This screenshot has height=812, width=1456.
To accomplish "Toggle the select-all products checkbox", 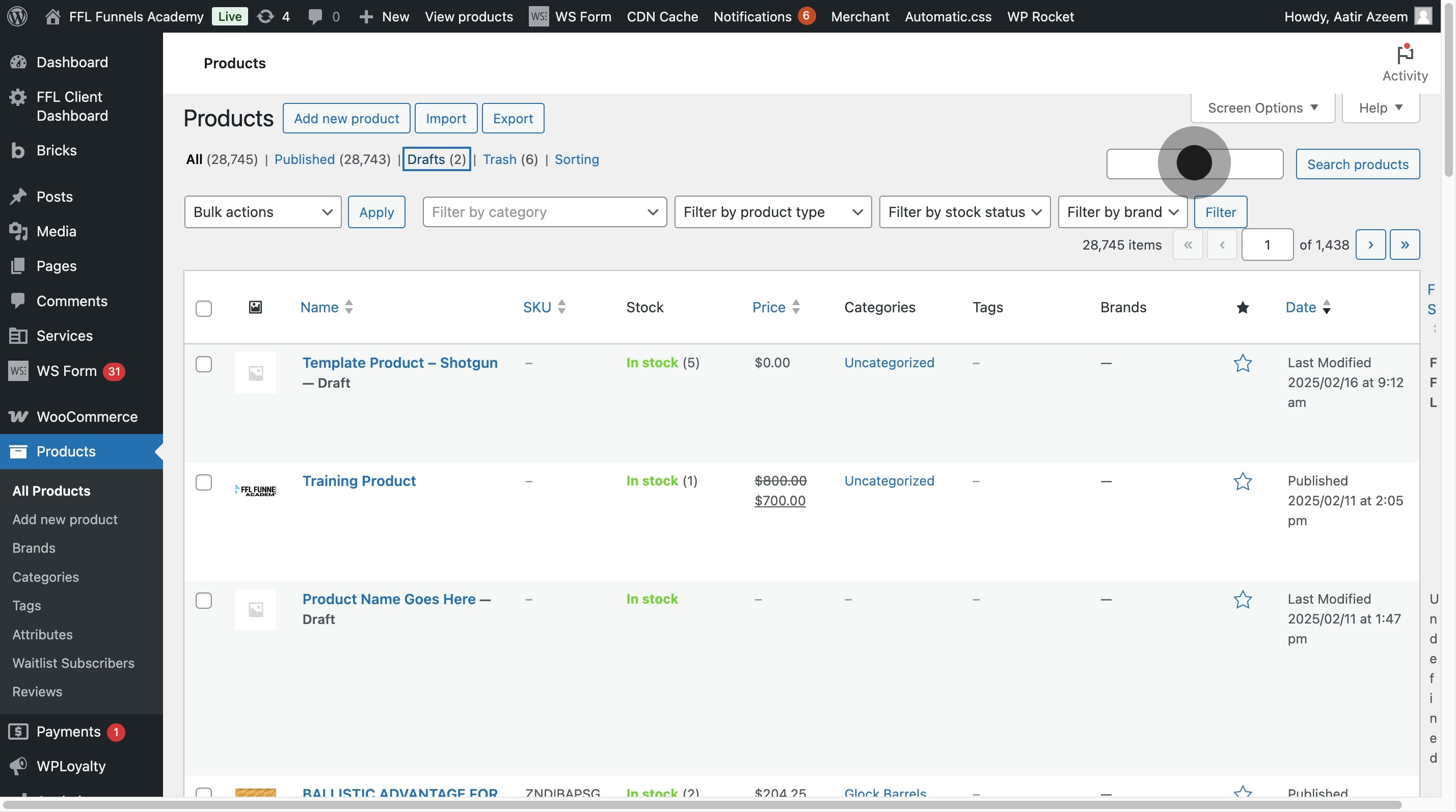I will pyautogui.click(x=203, y=309).
